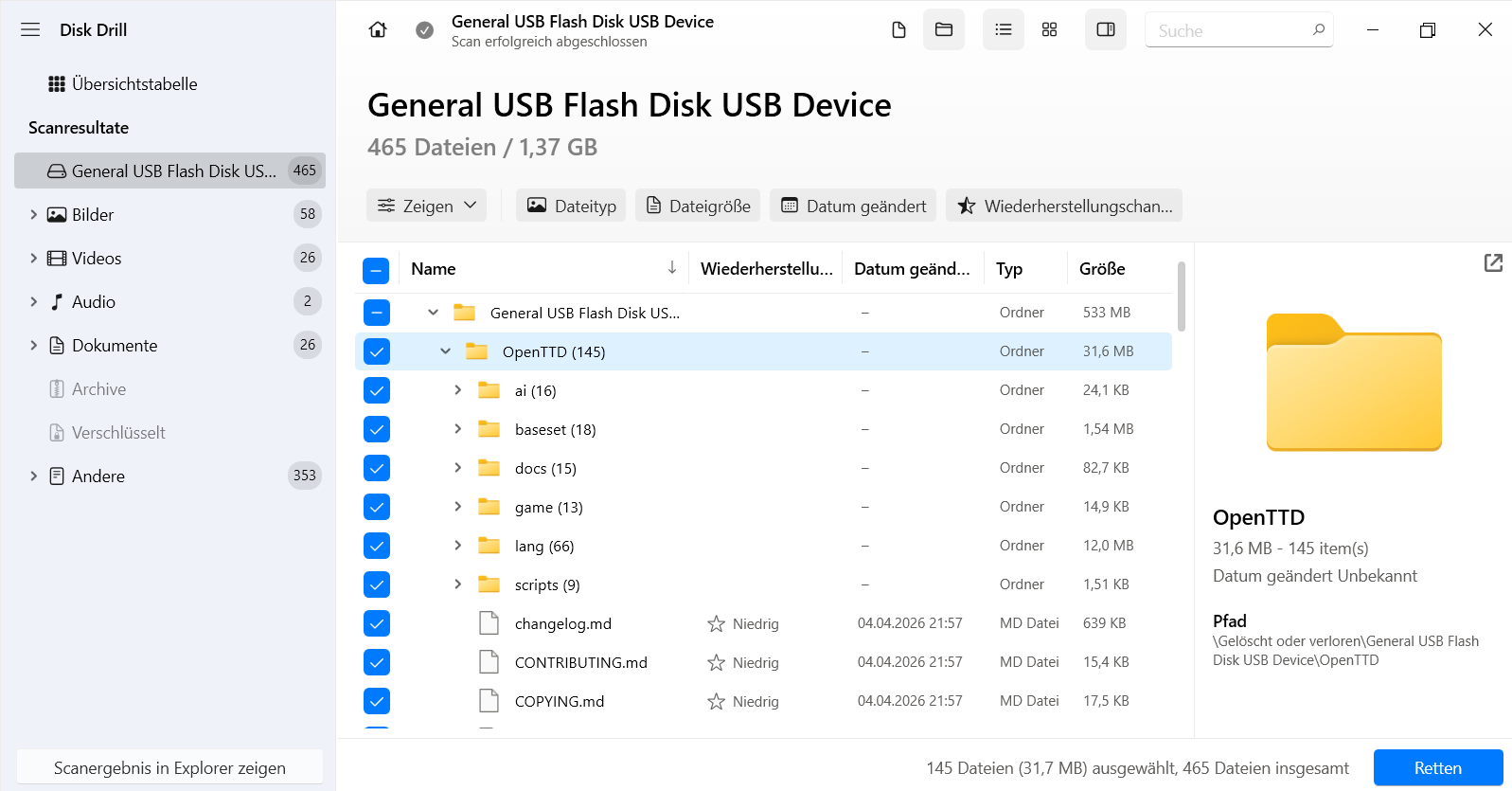The width and height of the screenshot is (1512, 791).
Task: Open the hamburger menu
Action: [30, 29]
